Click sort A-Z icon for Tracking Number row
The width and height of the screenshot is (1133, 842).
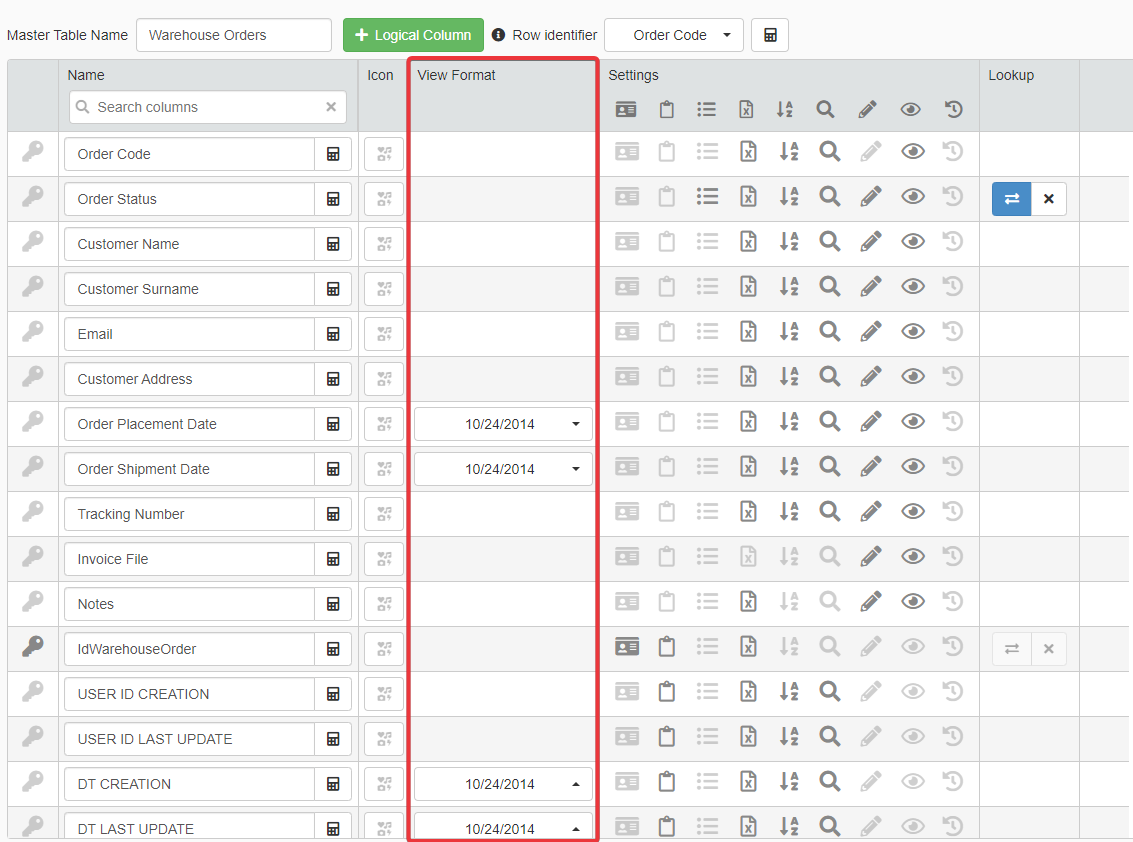click(x=788, y=512)
